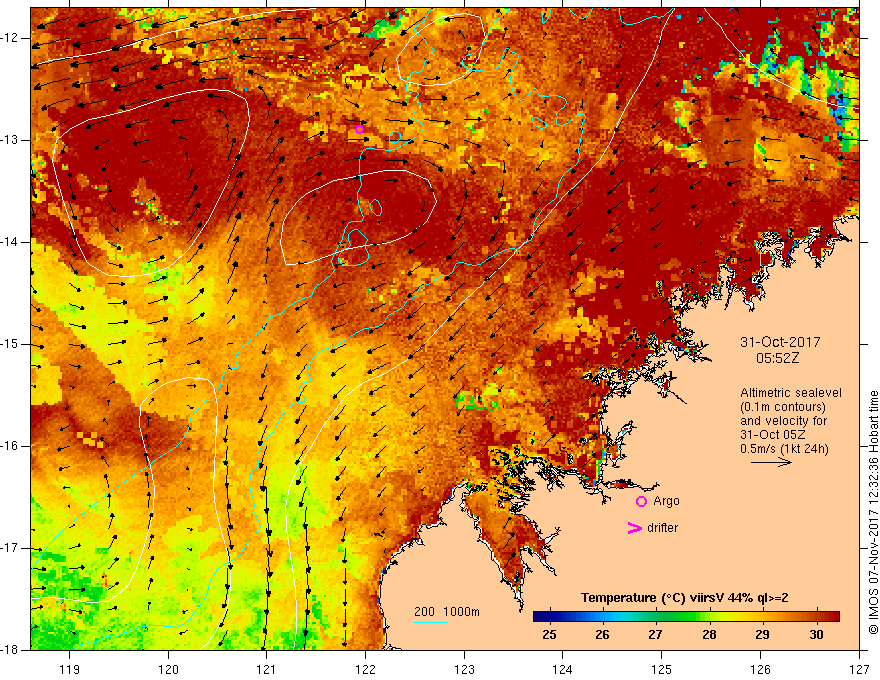Viewport: 880px width, 680px height.
Task: Click the latitude axis label -18
Action: 11,650
